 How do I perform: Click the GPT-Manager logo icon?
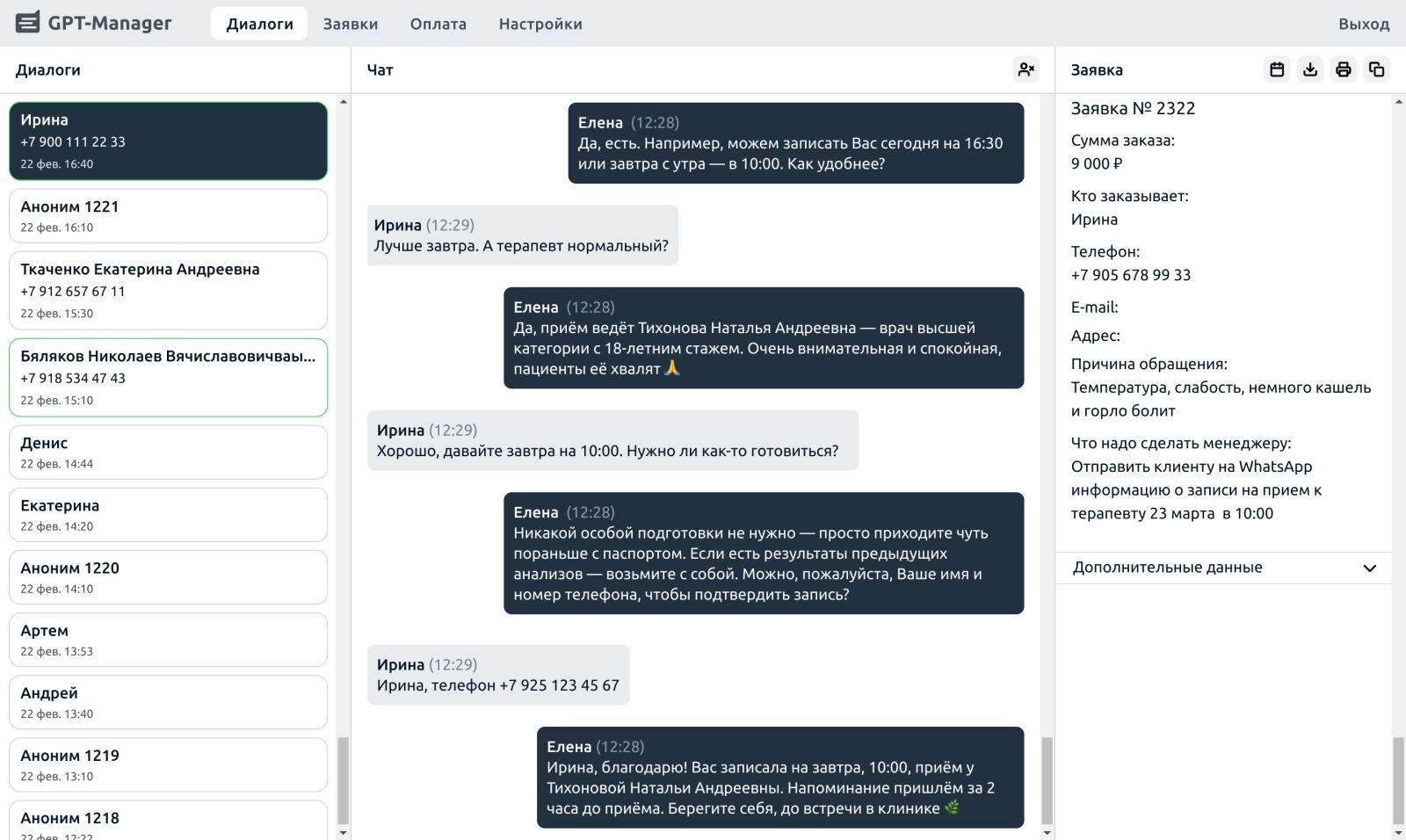pos(28,23)
